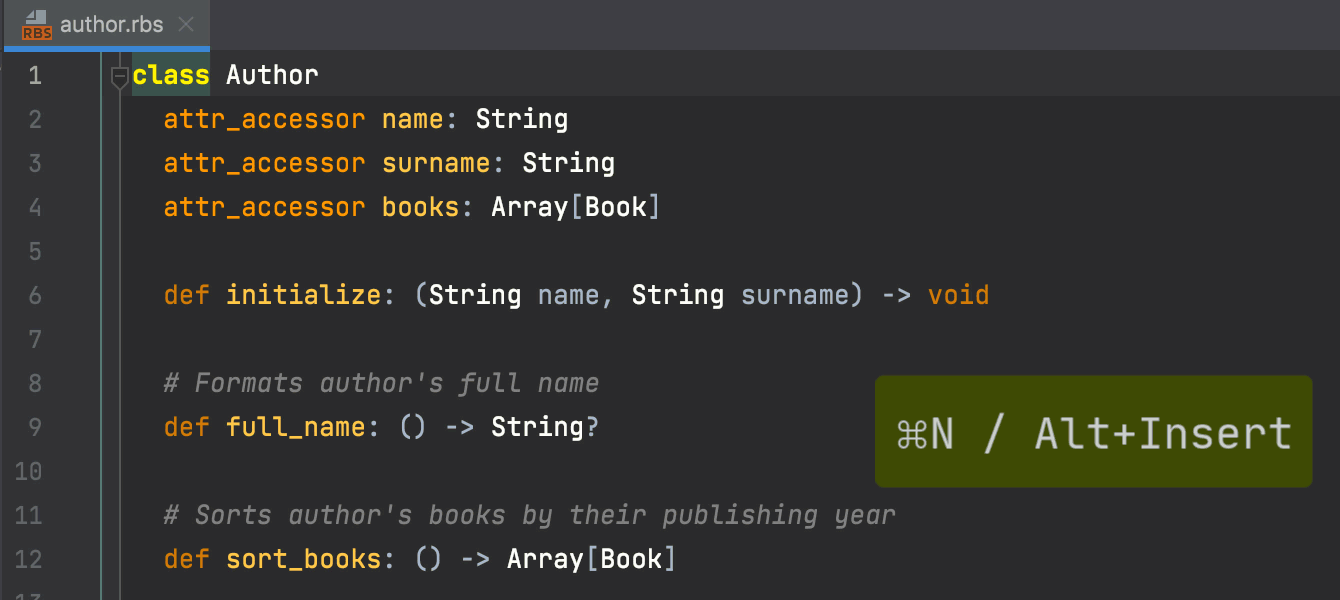This screenshot has height=600, width=1340.
Task: Click line number 6 in the gutter
Action: [35, 296]
